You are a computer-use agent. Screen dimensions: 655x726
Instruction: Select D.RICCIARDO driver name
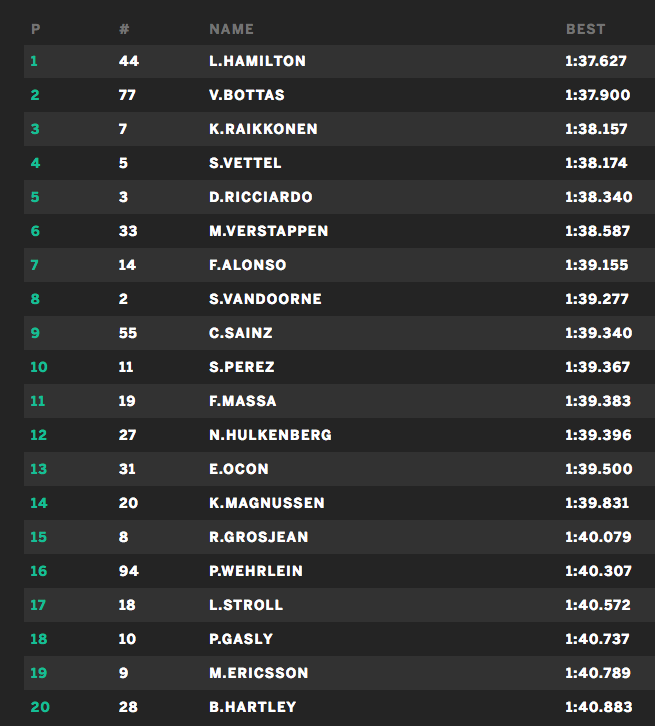[260, 197]
